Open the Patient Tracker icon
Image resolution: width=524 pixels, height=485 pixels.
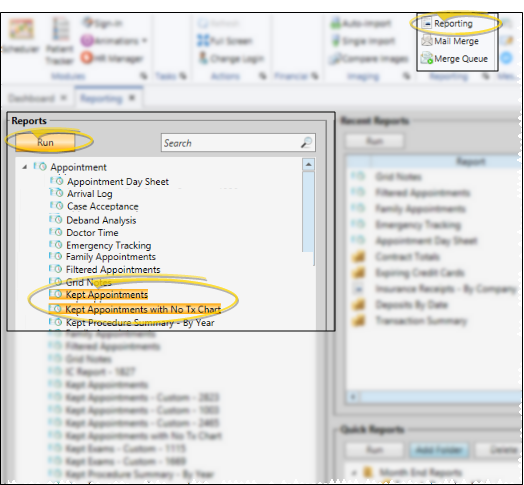click(60, 29)
